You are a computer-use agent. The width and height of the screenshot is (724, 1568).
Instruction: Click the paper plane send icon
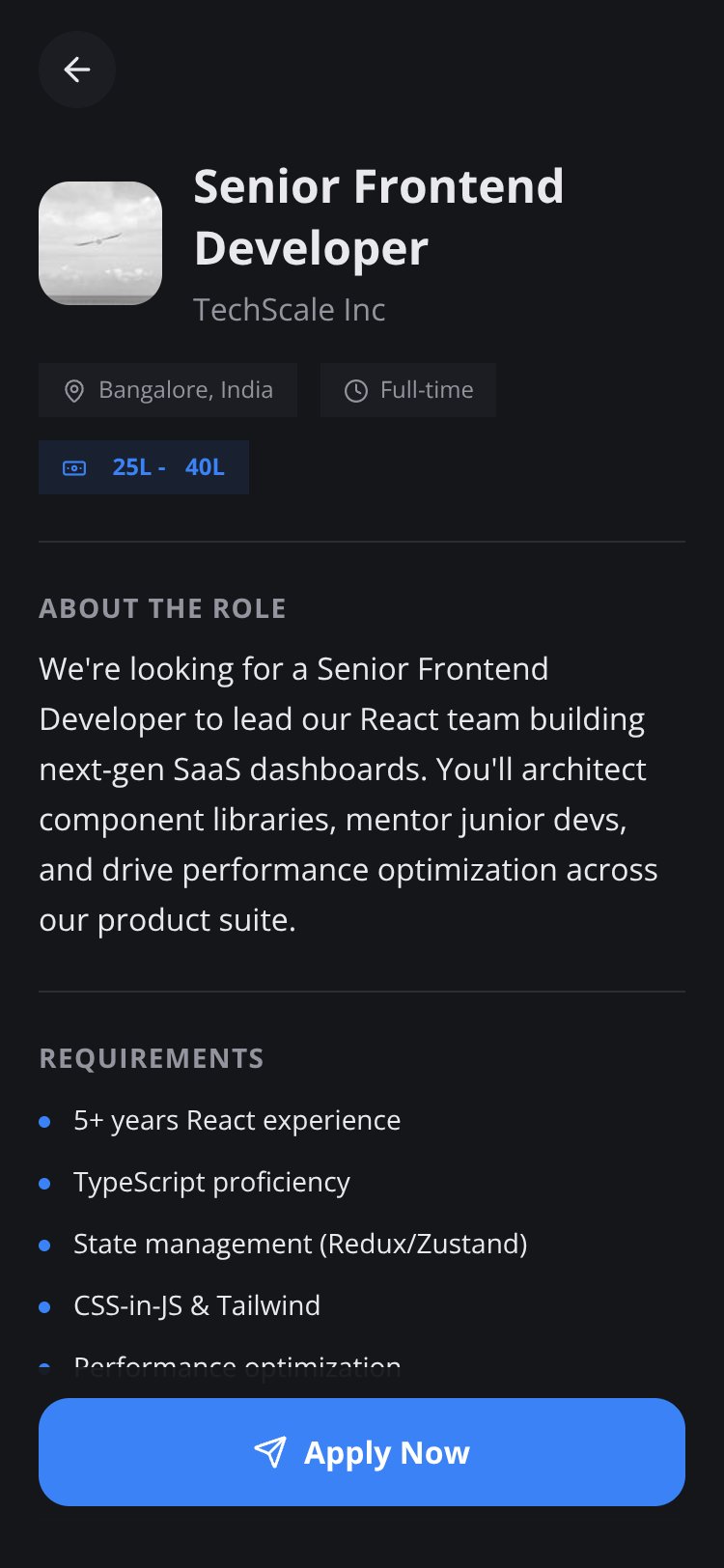(x=270, y=1452)
